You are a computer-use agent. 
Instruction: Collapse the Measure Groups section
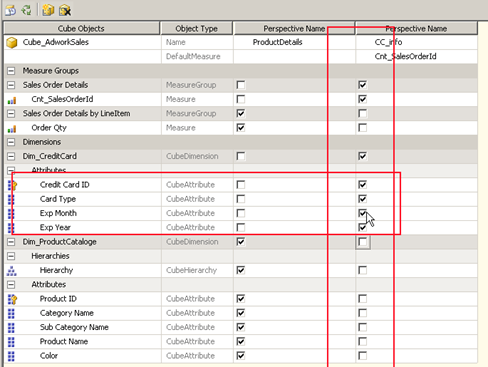(x=11, y=71)
